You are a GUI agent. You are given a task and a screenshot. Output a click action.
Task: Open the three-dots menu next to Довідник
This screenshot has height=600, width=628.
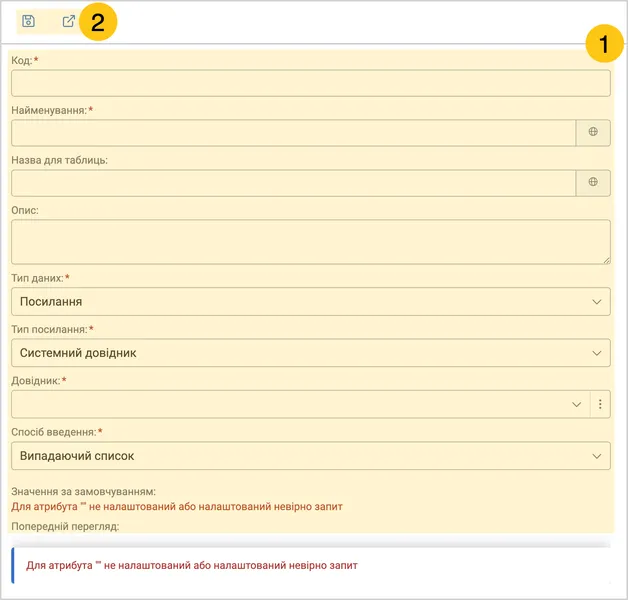coord(600,404)
